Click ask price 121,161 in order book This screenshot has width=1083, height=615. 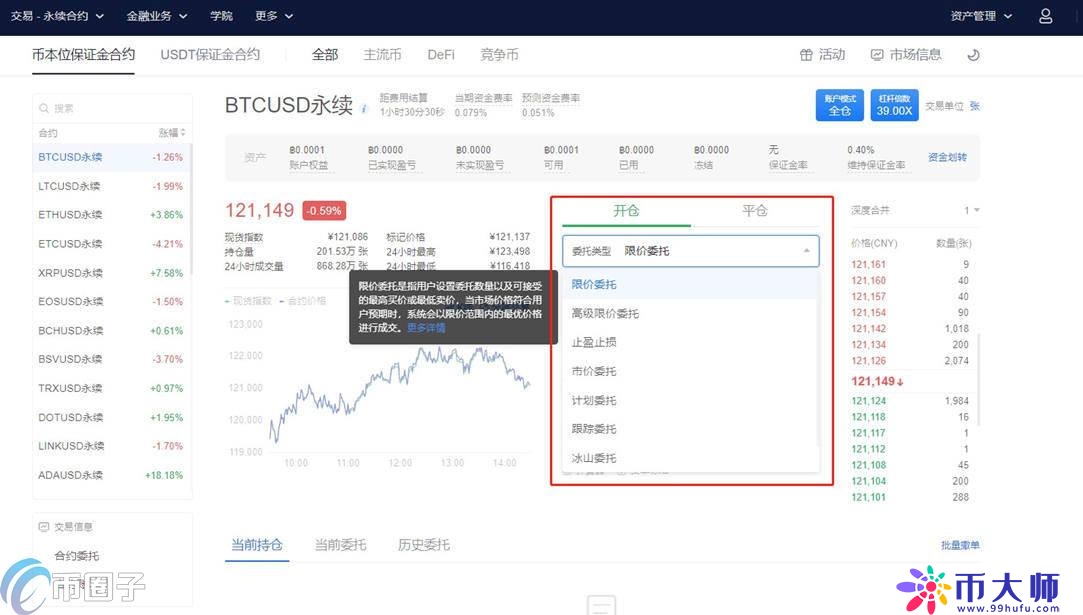coord(868,265)
